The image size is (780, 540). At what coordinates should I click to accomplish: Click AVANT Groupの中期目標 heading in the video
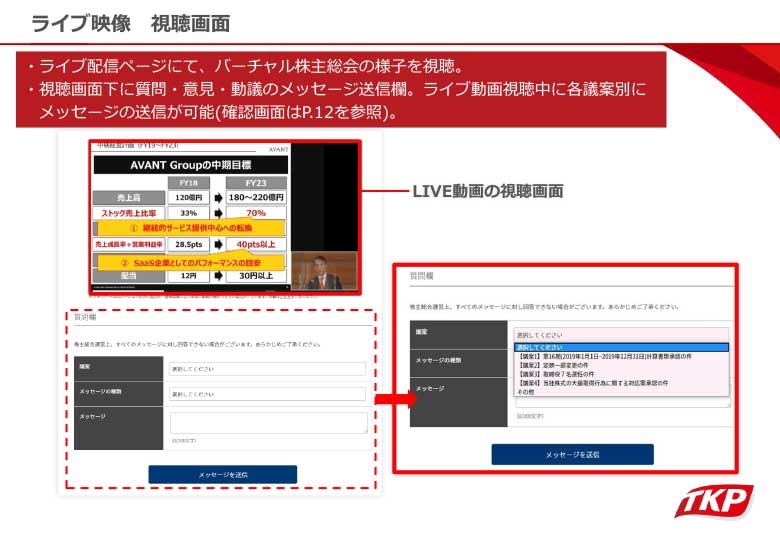pyautogui.click(x=191, y=165)
